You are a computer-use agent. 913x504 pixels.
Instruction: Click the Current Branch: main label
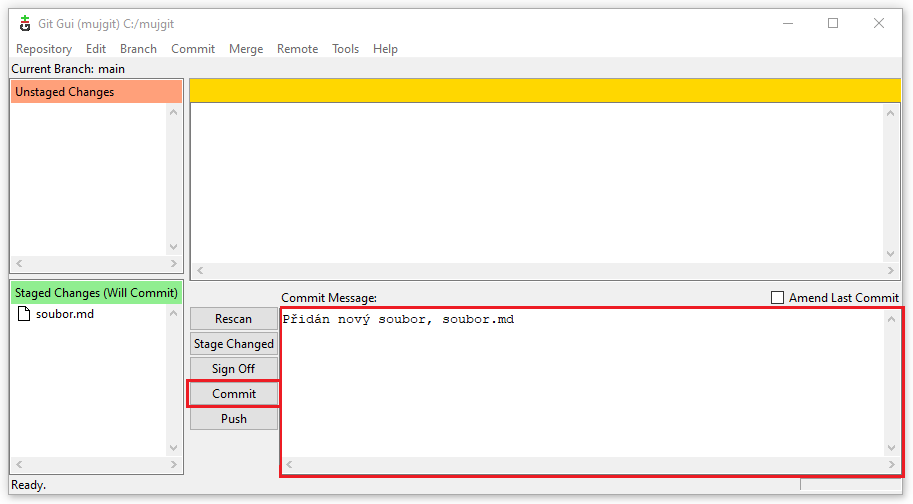68,69
